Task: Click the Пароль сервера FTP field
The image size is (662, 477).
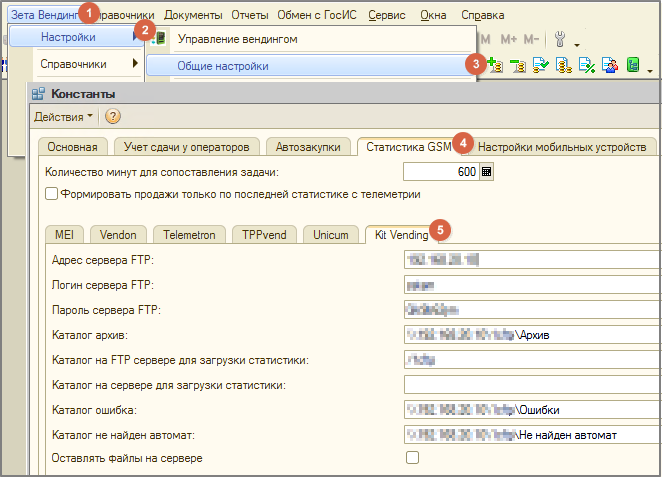Action: 533,310
